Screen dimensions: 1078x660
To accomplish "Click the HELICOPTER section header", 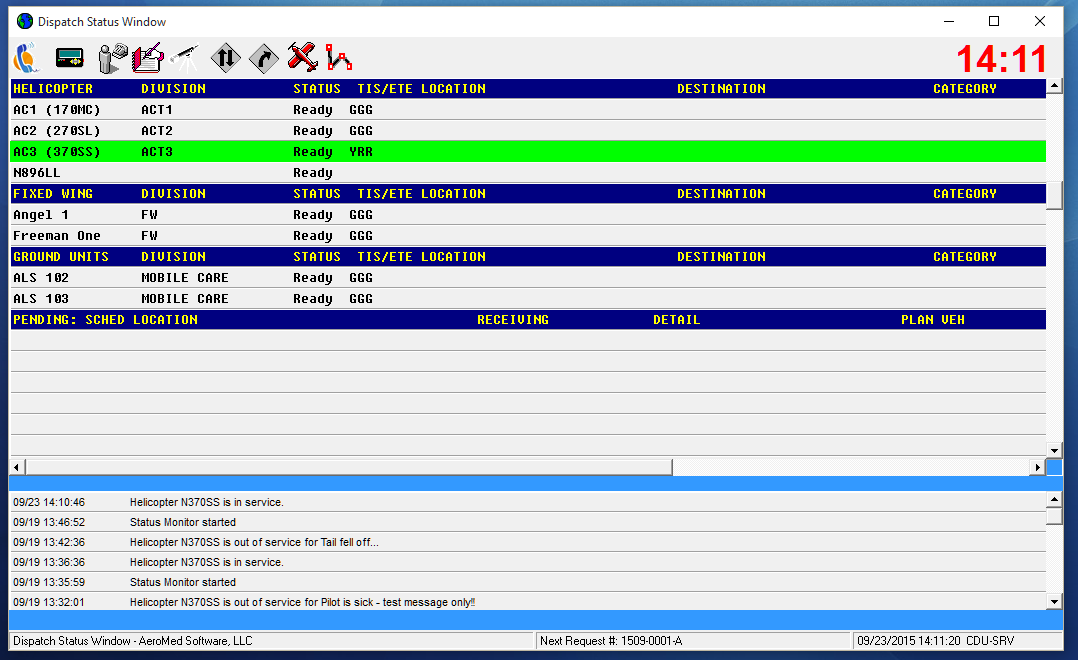I will coord(53,89).
